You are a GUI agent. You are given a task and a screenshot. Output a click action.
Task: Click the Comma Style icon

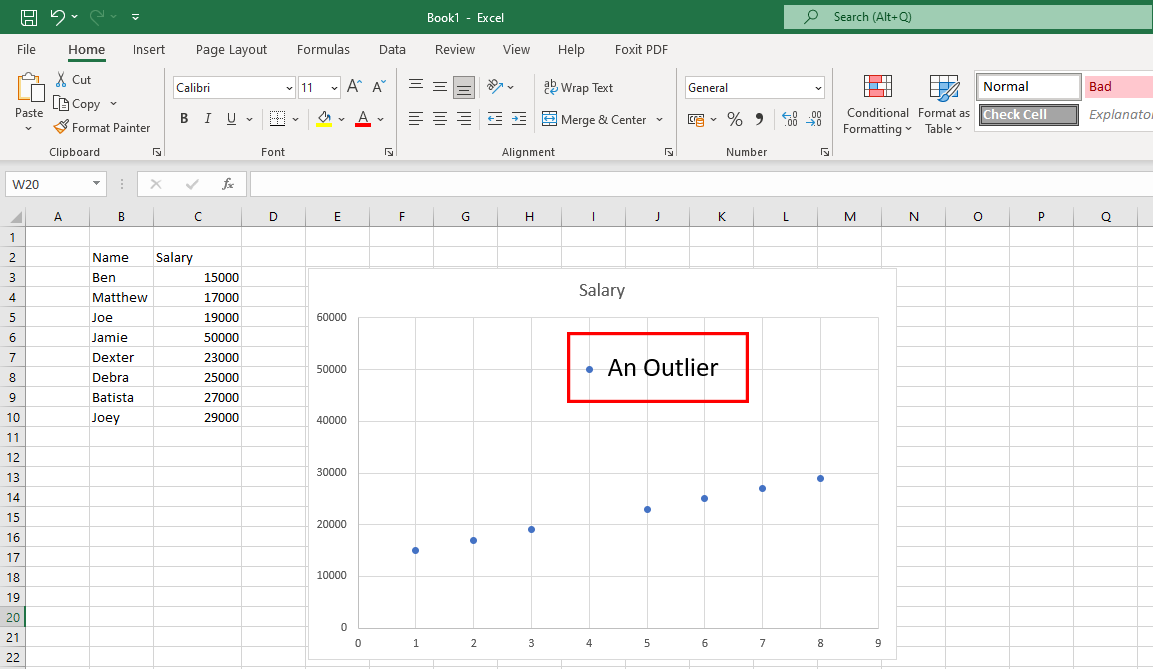point(759,120)
